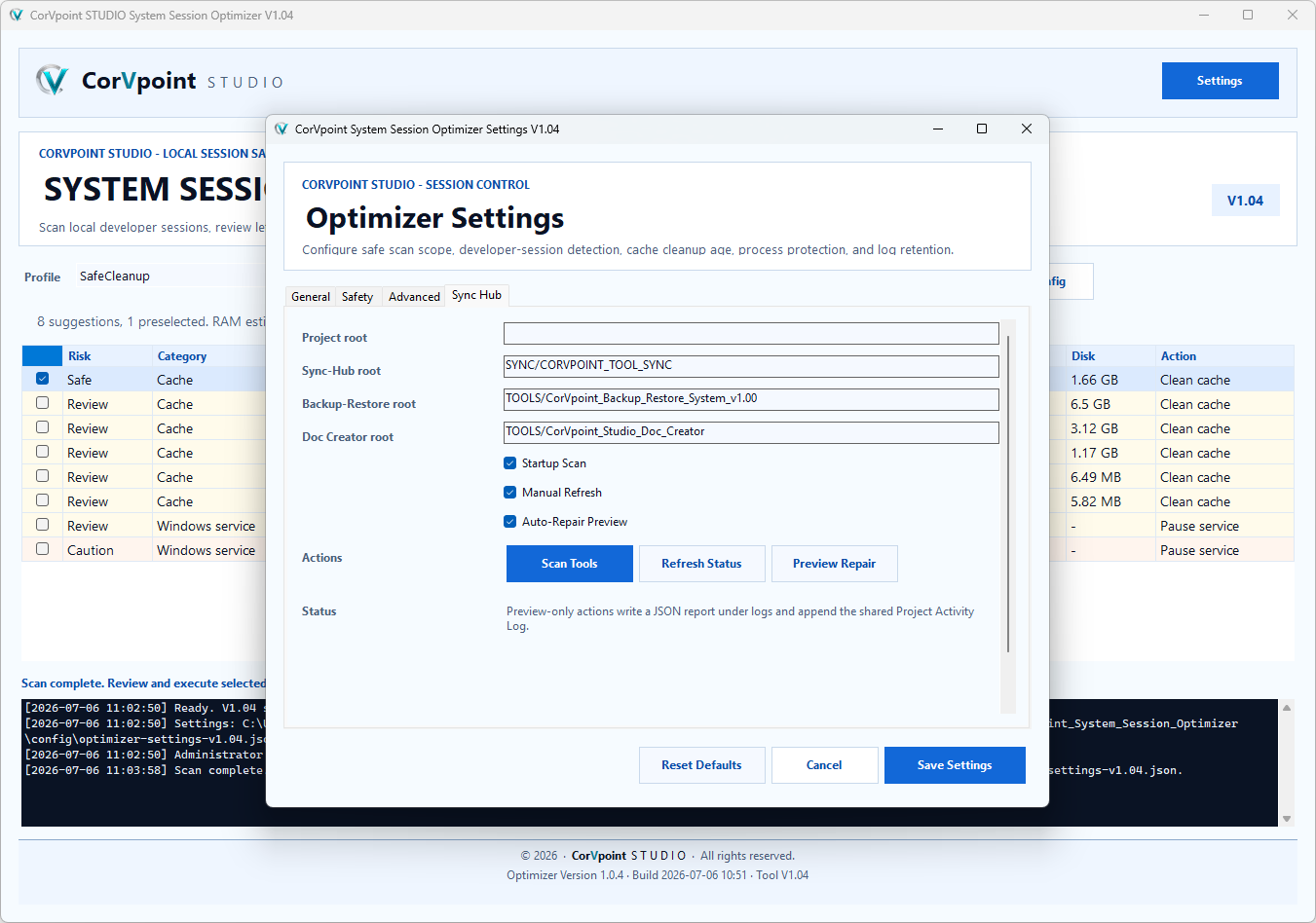The image size is (1316, 923).
Task: Click the log panel scroll up arrow
Action: (1287, 708)
